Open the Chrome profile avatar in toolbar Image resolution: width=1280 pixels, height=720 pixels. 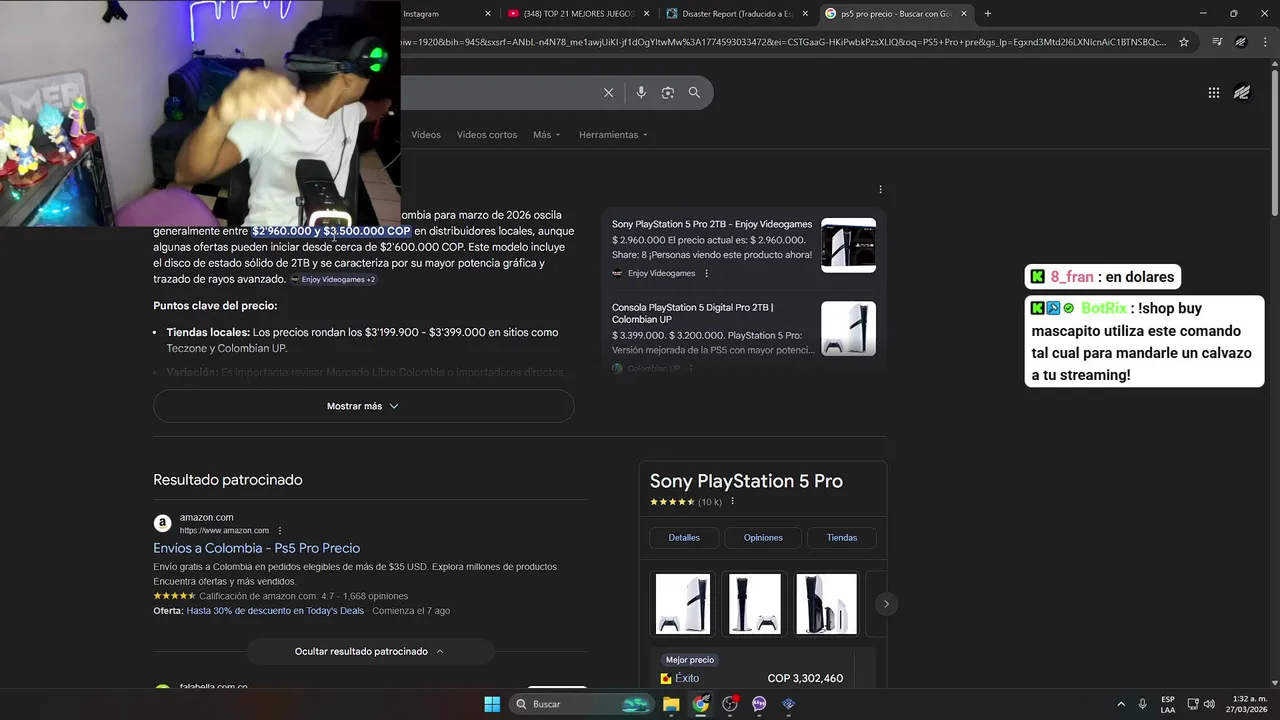(1241, 42)
